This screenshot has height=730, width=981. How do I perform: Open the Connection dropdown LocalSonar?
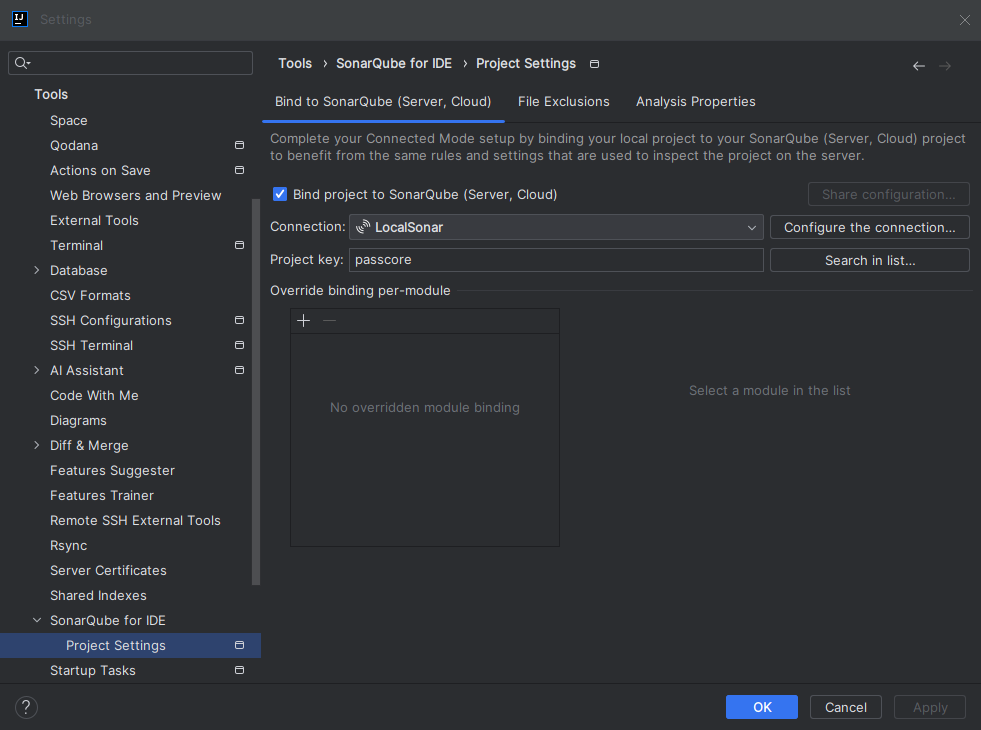click(556, 227)
